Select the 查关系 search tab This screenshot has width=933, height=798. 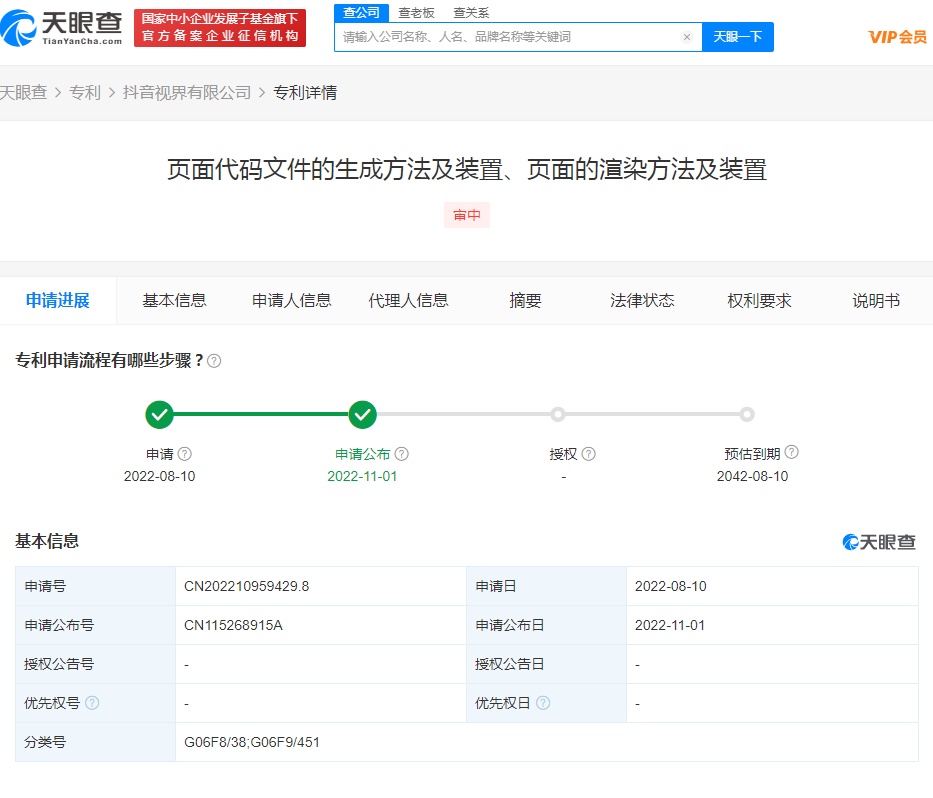point(471,12)
